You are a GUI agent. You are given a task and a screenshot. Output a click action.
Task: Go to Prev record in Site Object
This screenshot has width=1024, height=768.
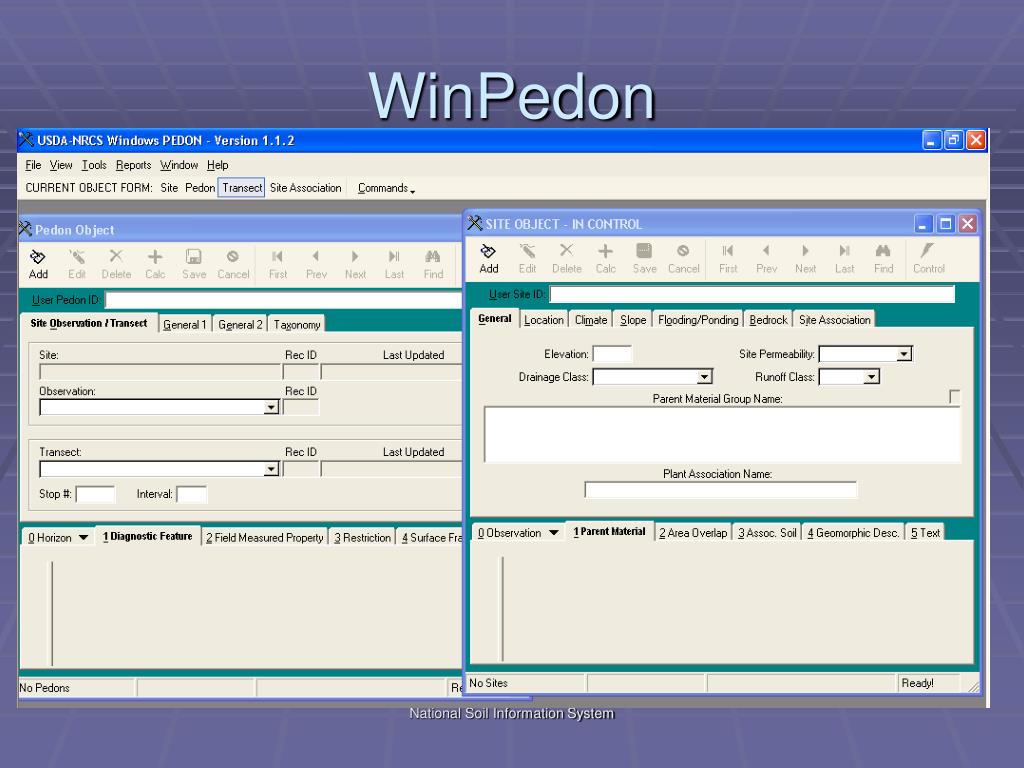766,251
